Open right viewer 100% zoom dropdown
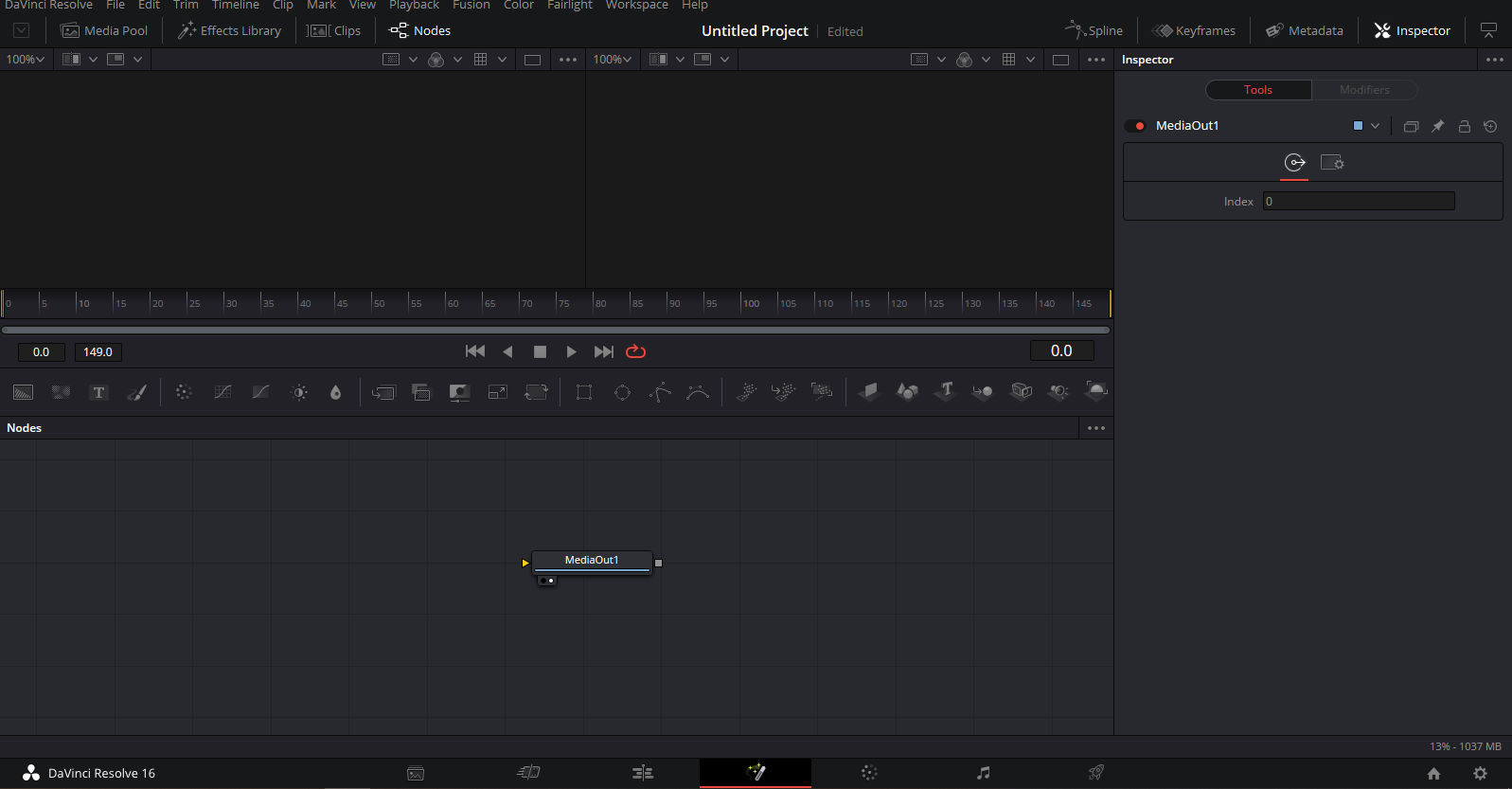This screenshot has width=1512, height=789. pos(613,59)
